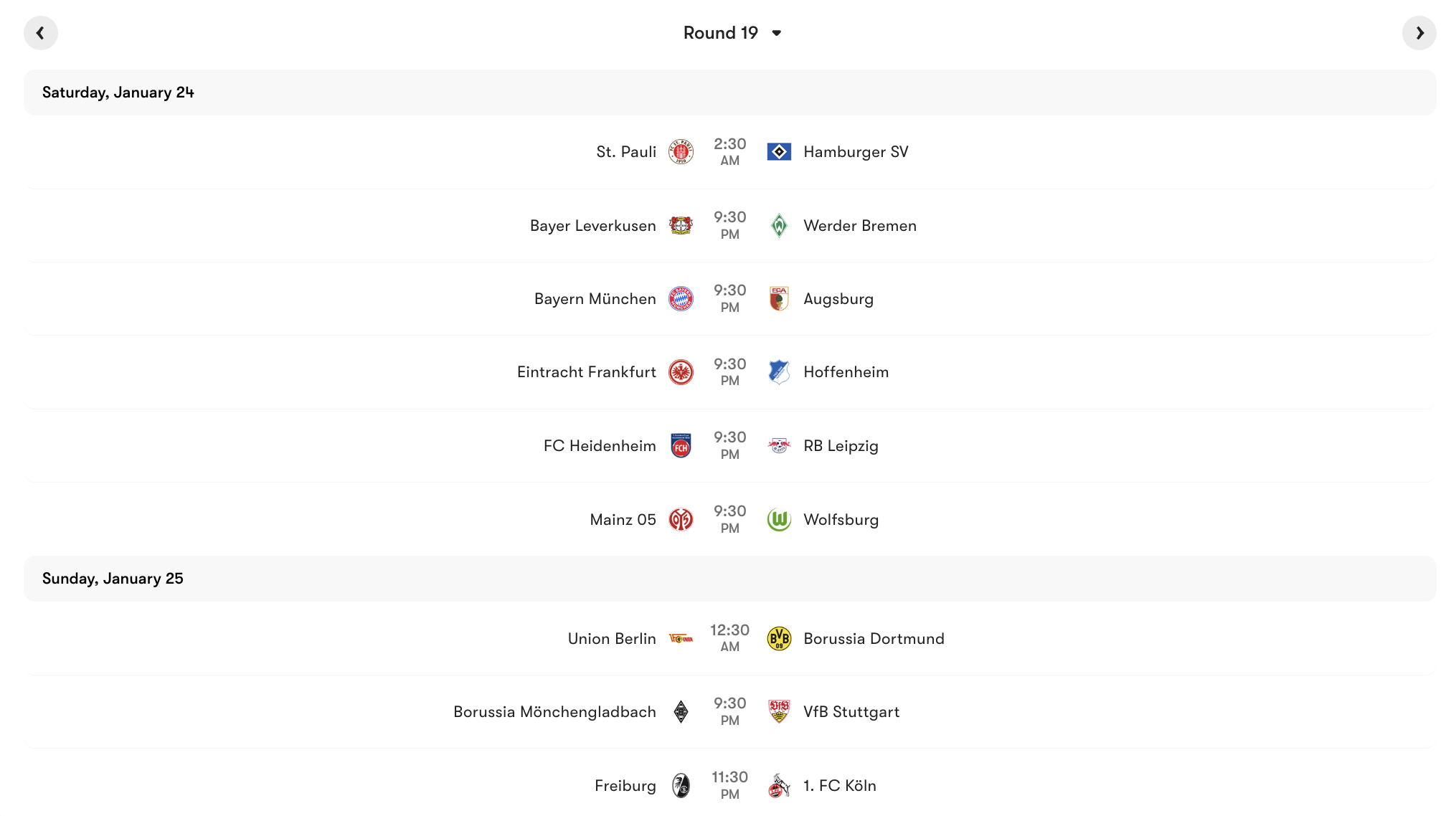The image size is (1456, 816).
Task: Advance to next round using right arrow
Action: (1419, 32)
